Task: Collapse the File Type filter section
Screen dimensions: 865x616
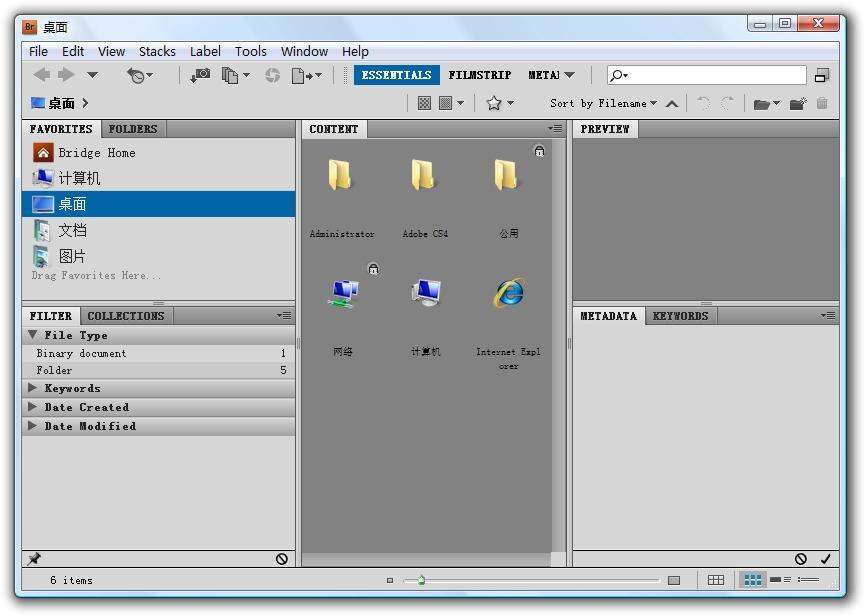Action: coord(75,335)
